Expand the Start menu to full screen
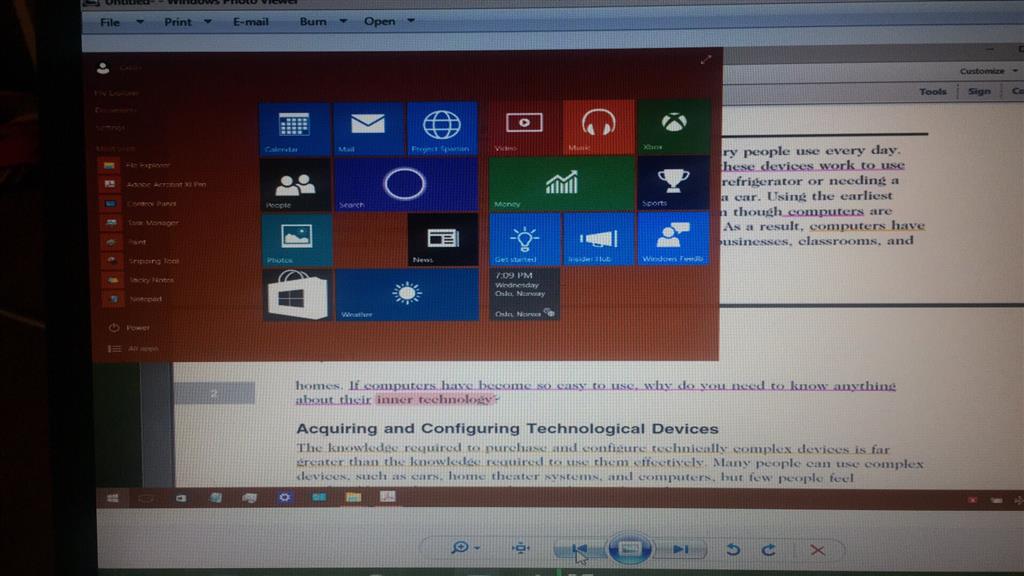The height and width of the screenshot is (576, 1024). [x=706, y=60]
